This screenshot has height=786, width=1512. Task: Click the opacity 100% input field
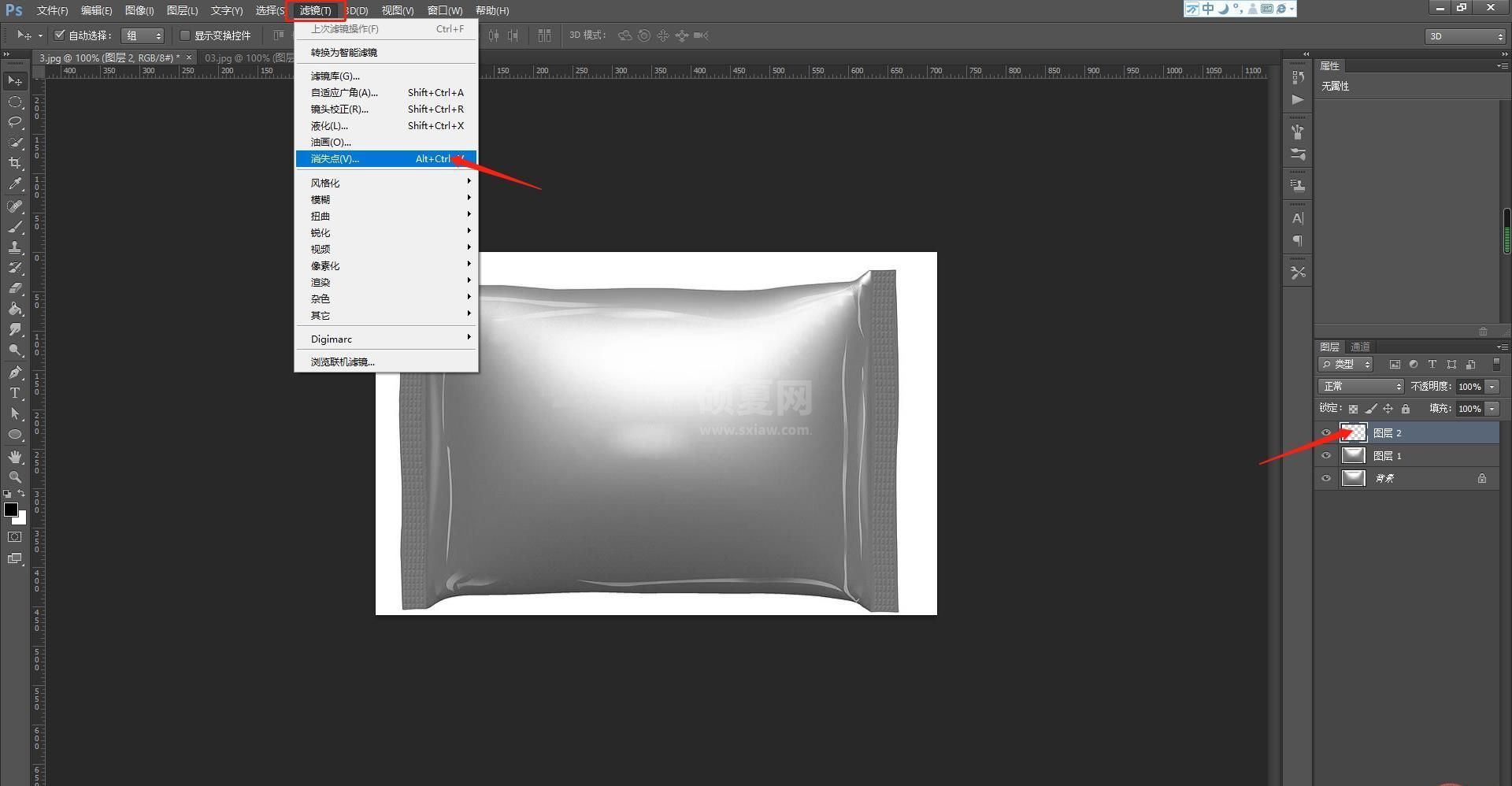point(1469,387)
